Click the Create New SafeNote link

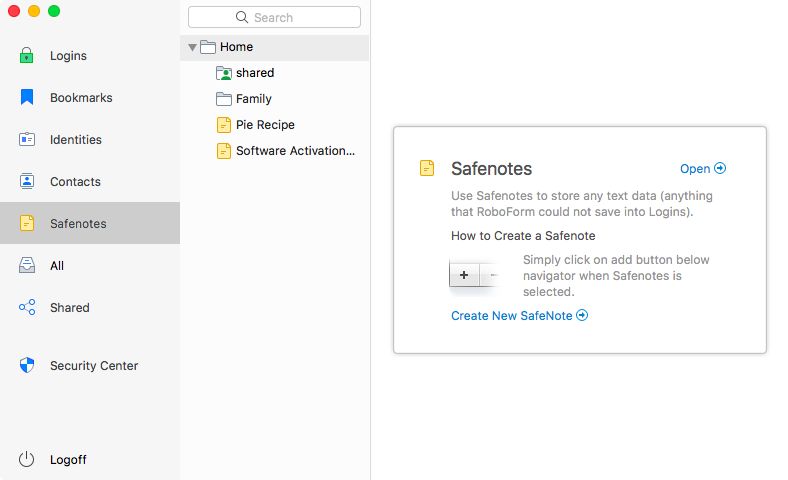coord(512,316)
